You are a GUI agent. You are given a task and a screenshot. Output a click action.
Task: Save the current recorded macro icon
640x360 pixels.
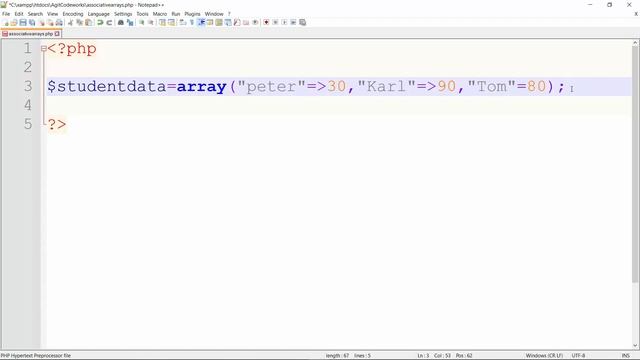[302, 22]
